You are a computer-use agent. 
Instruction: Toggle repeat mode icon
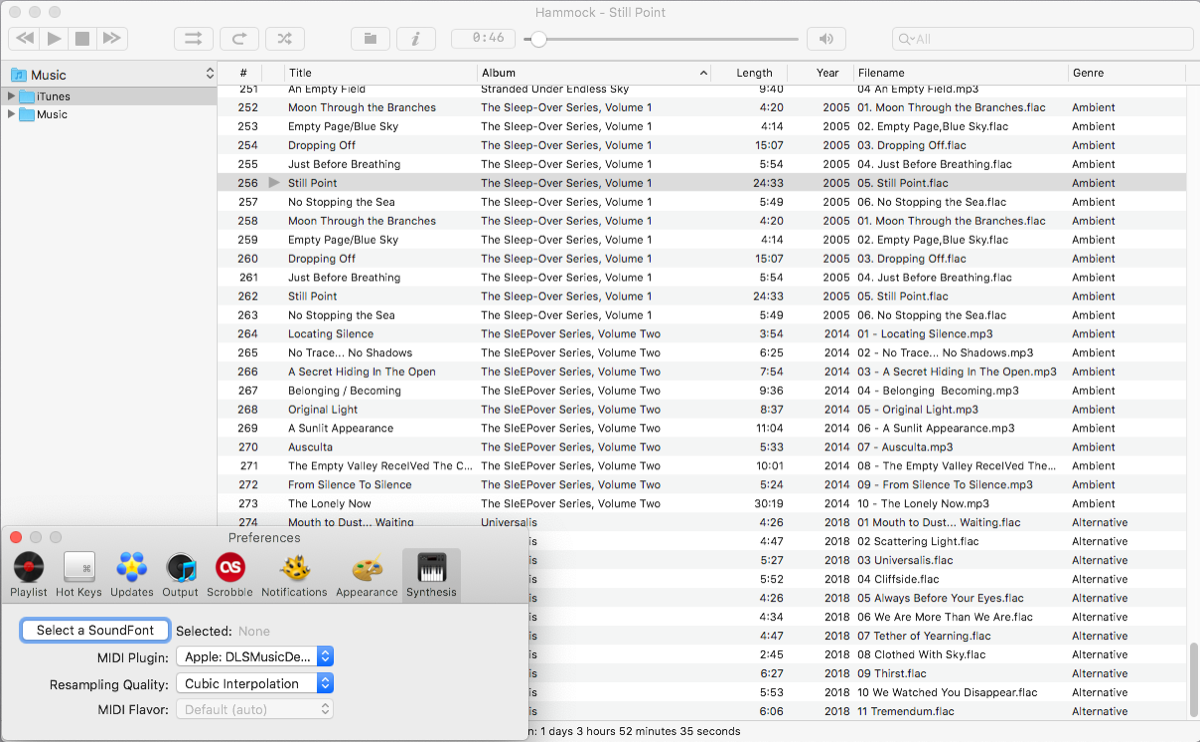pyautogui.click(x=239, y=39)
